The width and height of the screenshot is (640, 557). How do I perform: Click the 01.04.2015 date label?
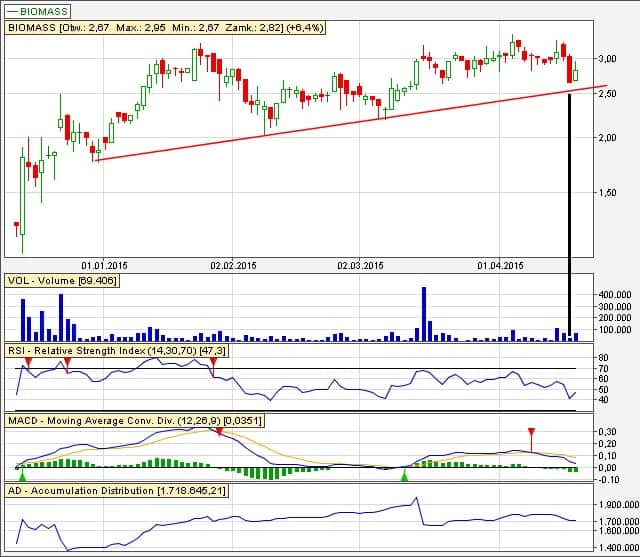point(500,265)
